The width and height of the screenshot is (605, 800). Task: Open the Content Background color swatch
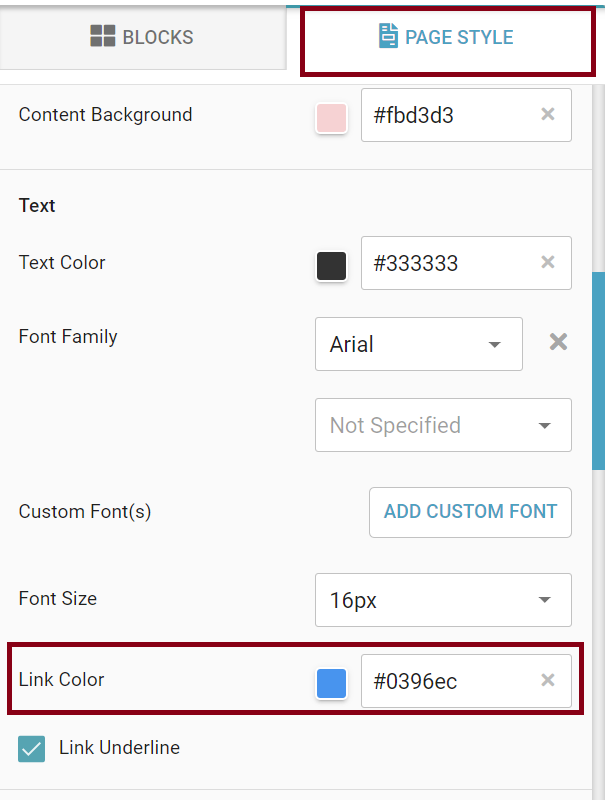tap(331, 117)
